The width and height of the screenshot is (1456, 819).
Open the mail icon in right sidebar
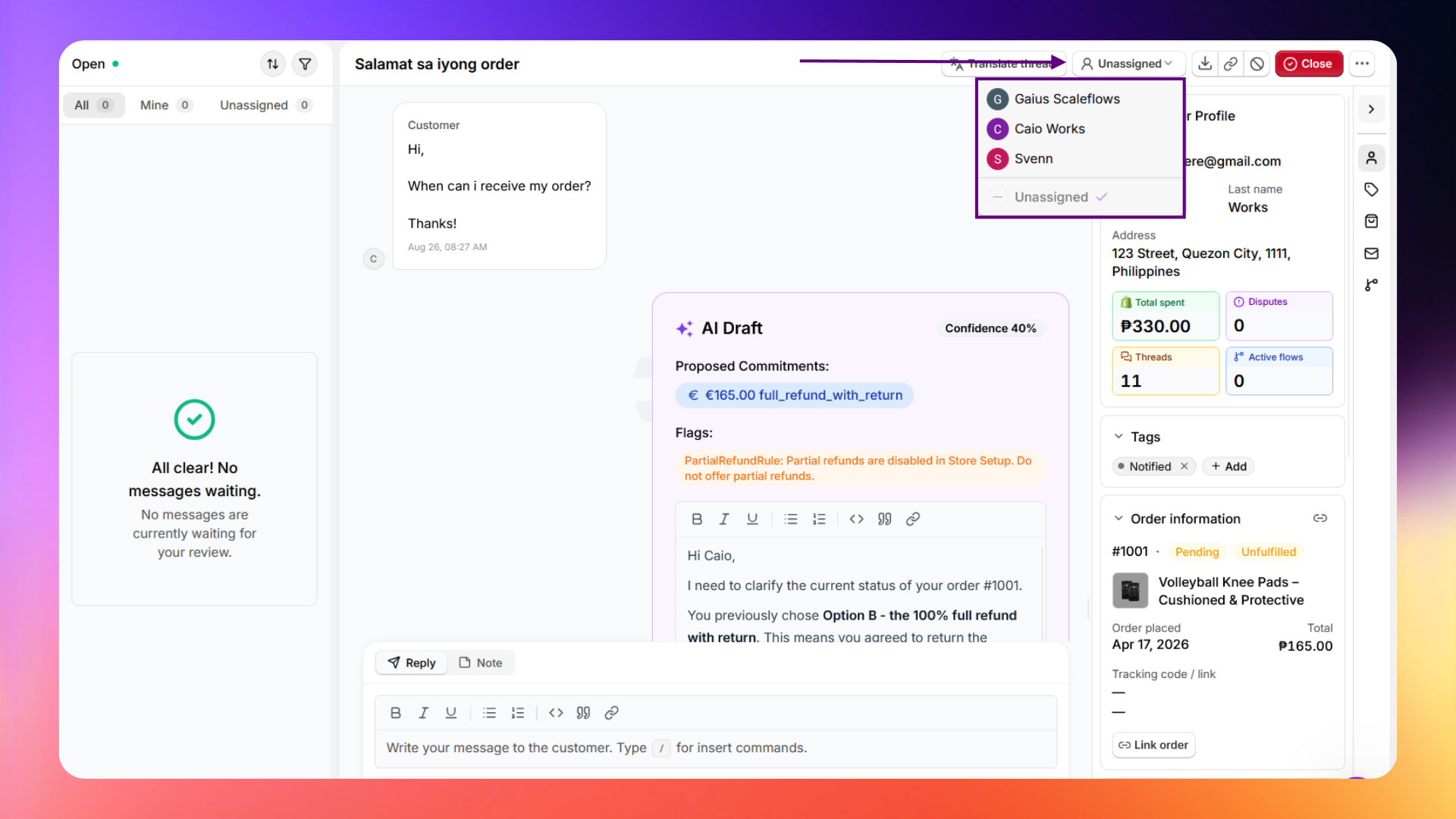[1371, 253]
